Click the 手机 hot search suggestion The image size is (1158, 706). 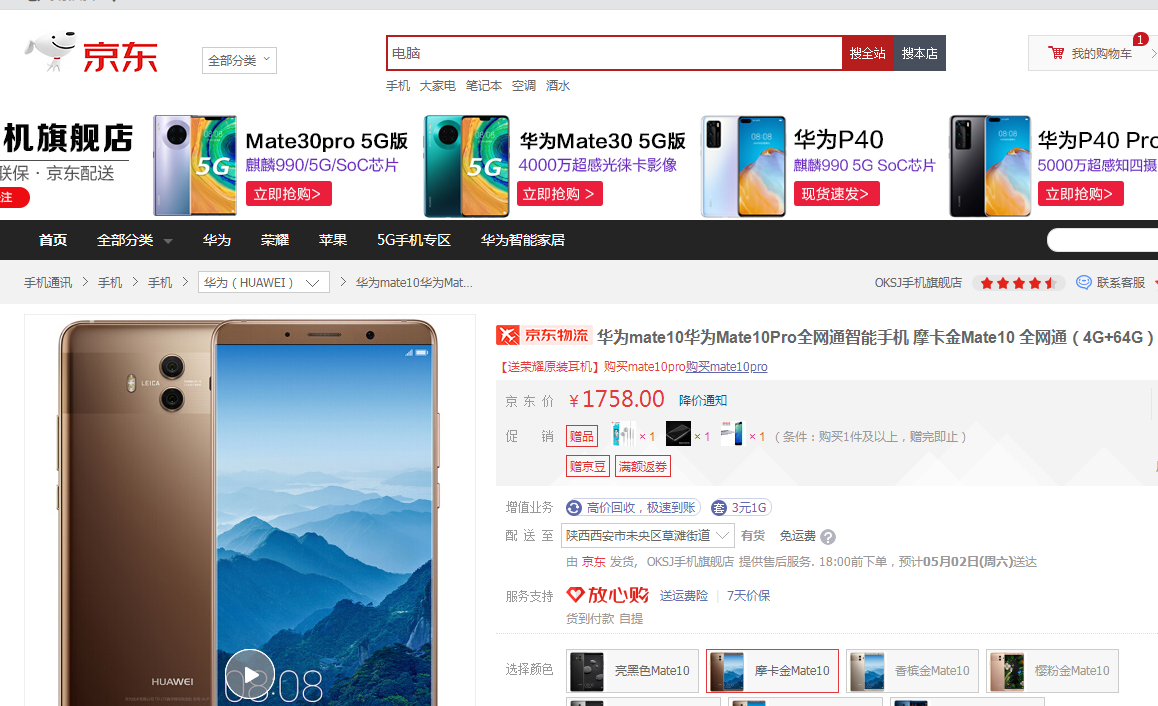point(398,86)
